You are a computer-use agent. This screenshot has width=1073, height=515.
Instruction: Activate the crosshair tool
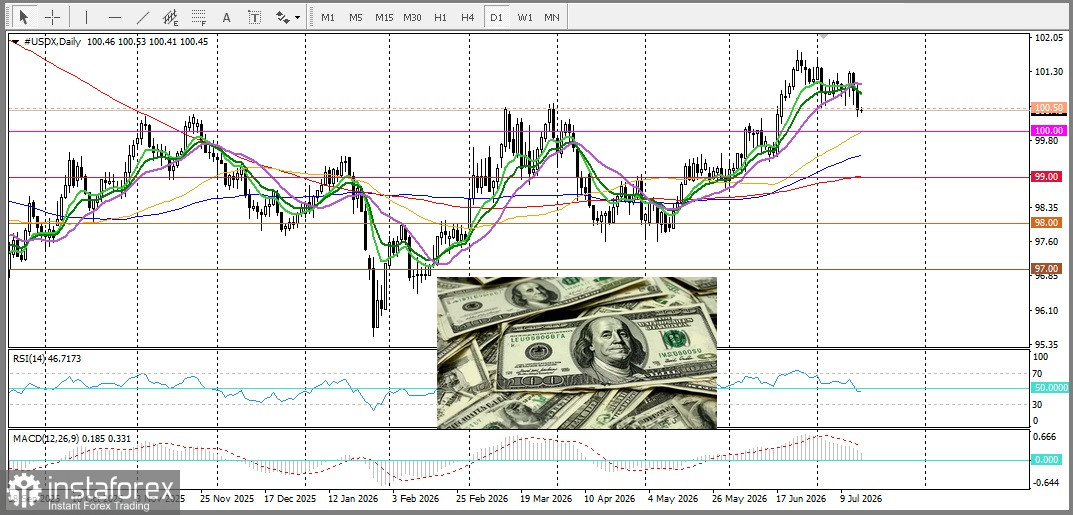coord(53,17)
